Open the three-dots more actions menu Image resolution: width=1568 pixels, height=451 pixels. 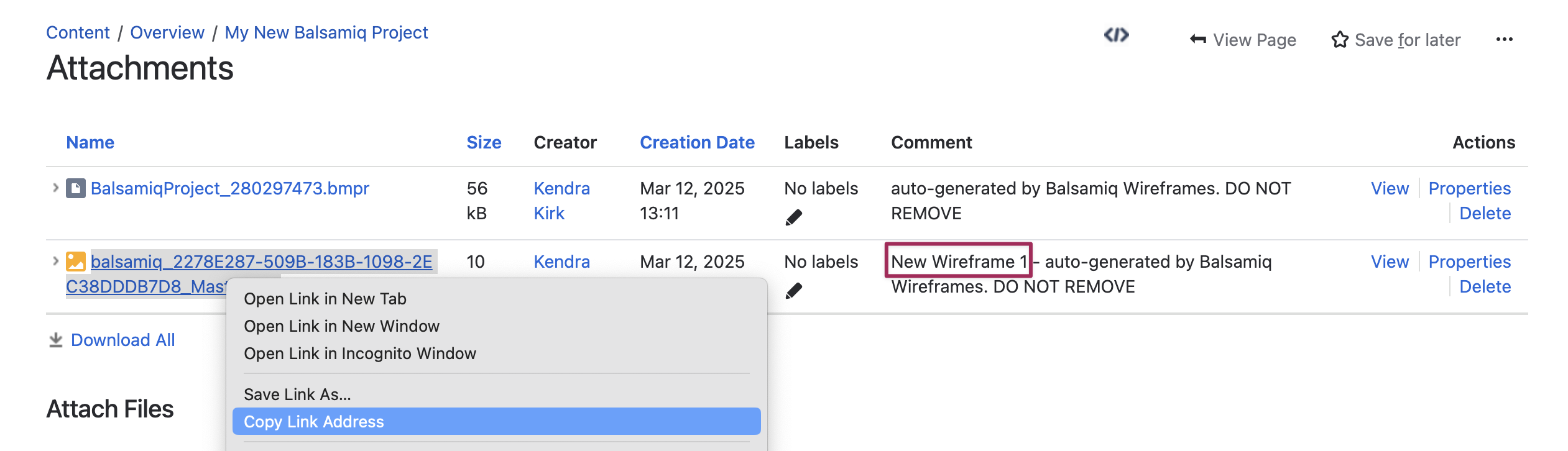click(1504, 40)
